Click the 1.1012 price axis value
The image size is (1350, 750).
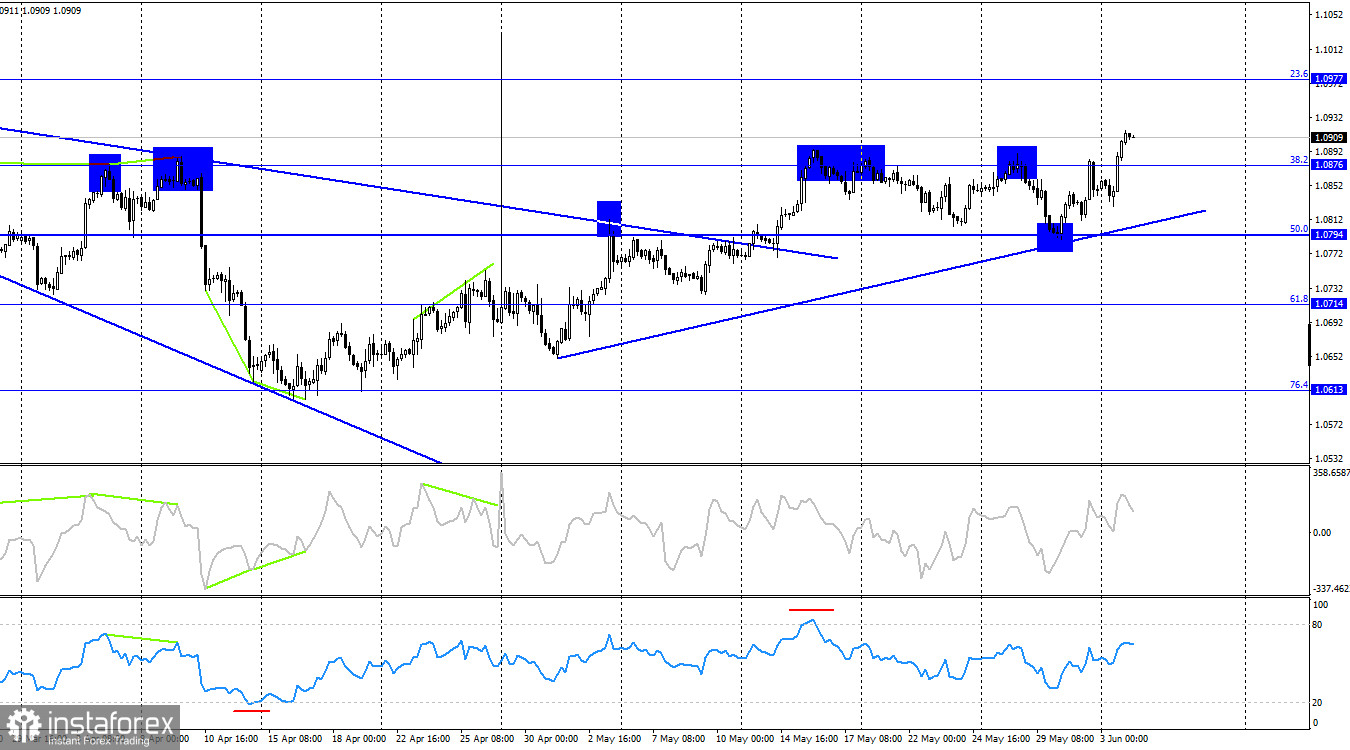pyautogui.click(x=1329, y=49)
